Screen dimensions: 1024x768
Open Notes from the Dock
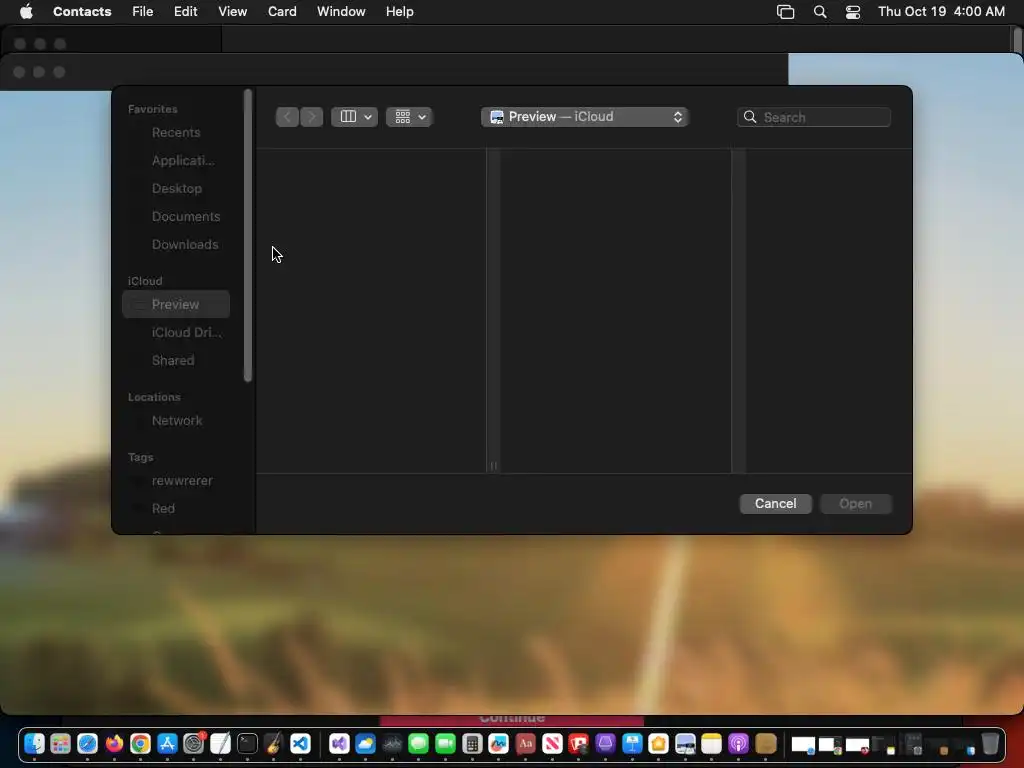click(x=712, y=744)
